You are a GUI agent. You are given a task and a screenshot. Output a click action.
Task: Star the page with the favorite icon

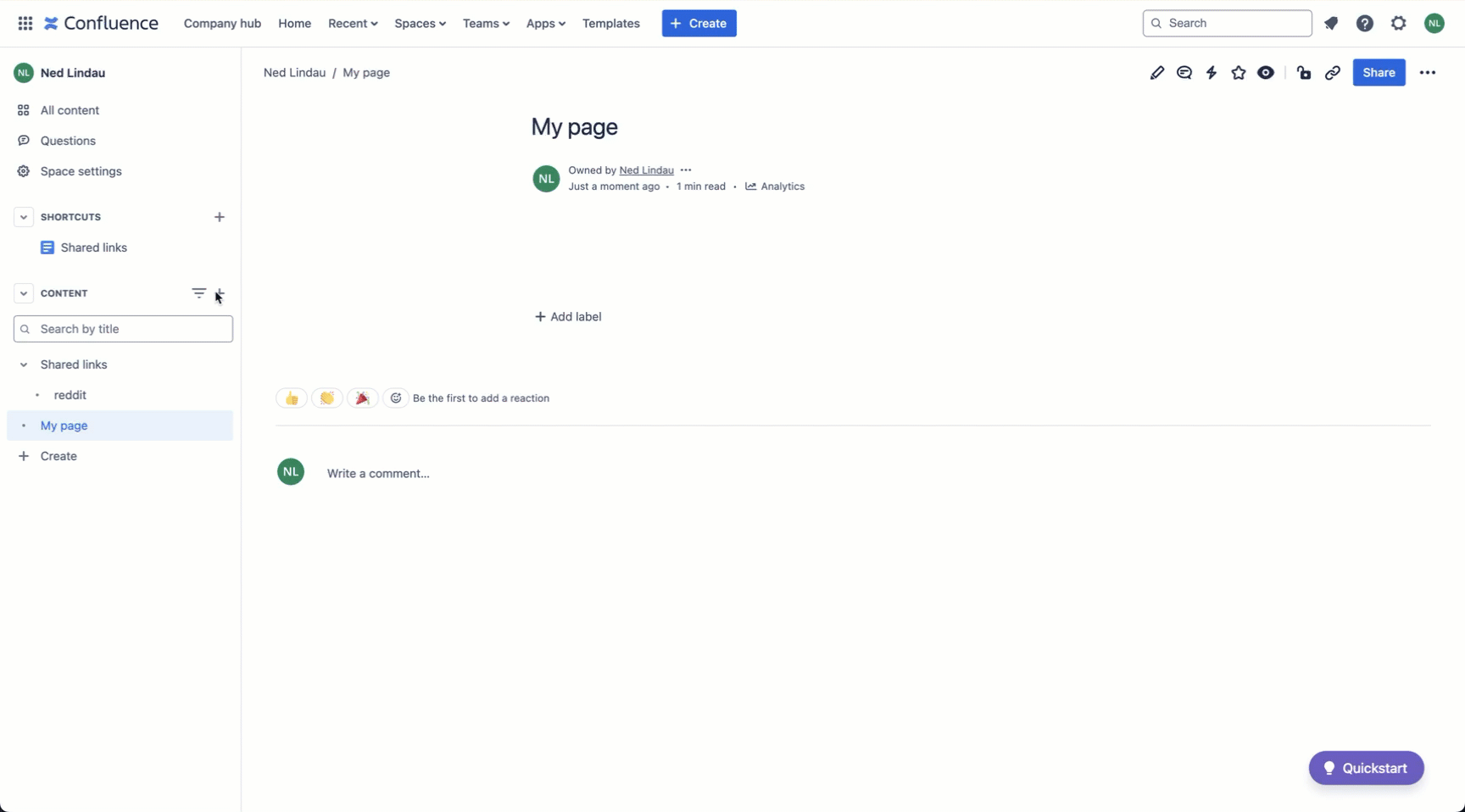[1239, 72]
